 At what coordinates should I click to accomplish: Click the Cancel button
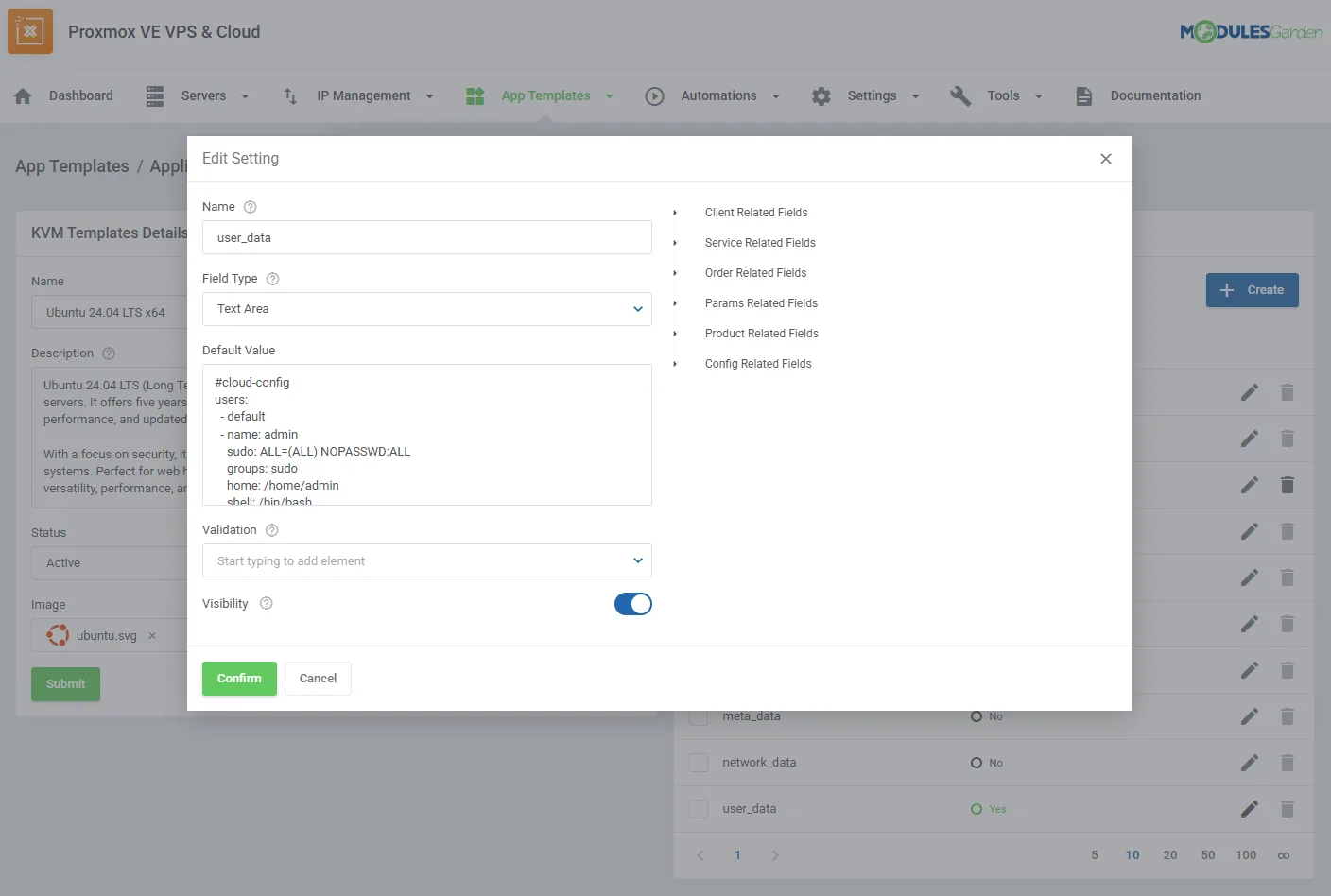coord(318,679)
